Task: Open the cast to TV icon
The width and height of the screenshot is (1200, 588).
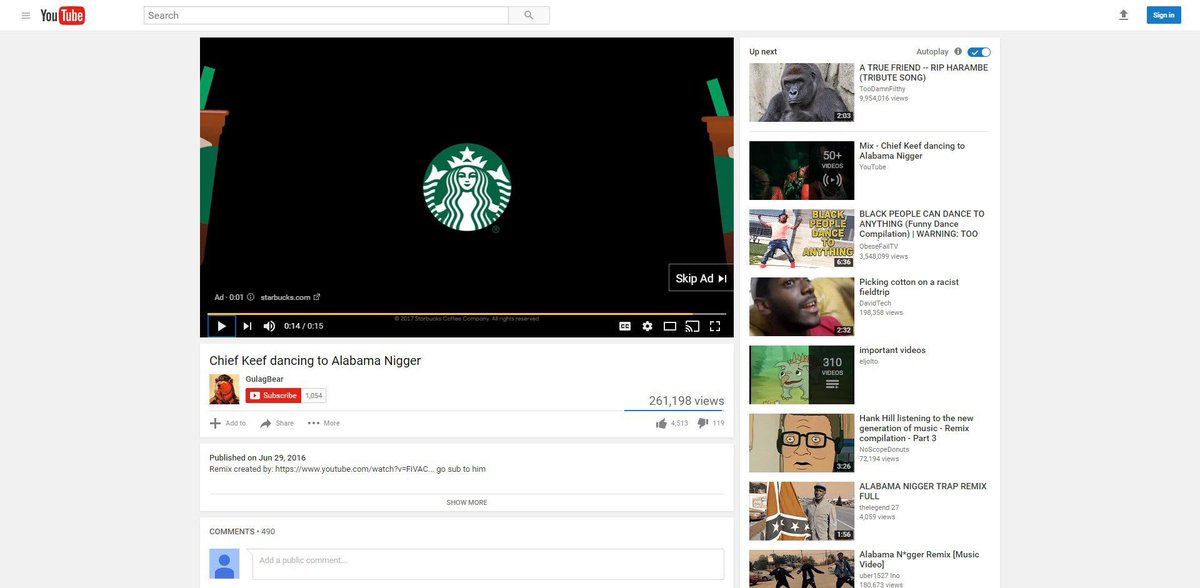Action: pyautogui.click(x=692, y=326)
